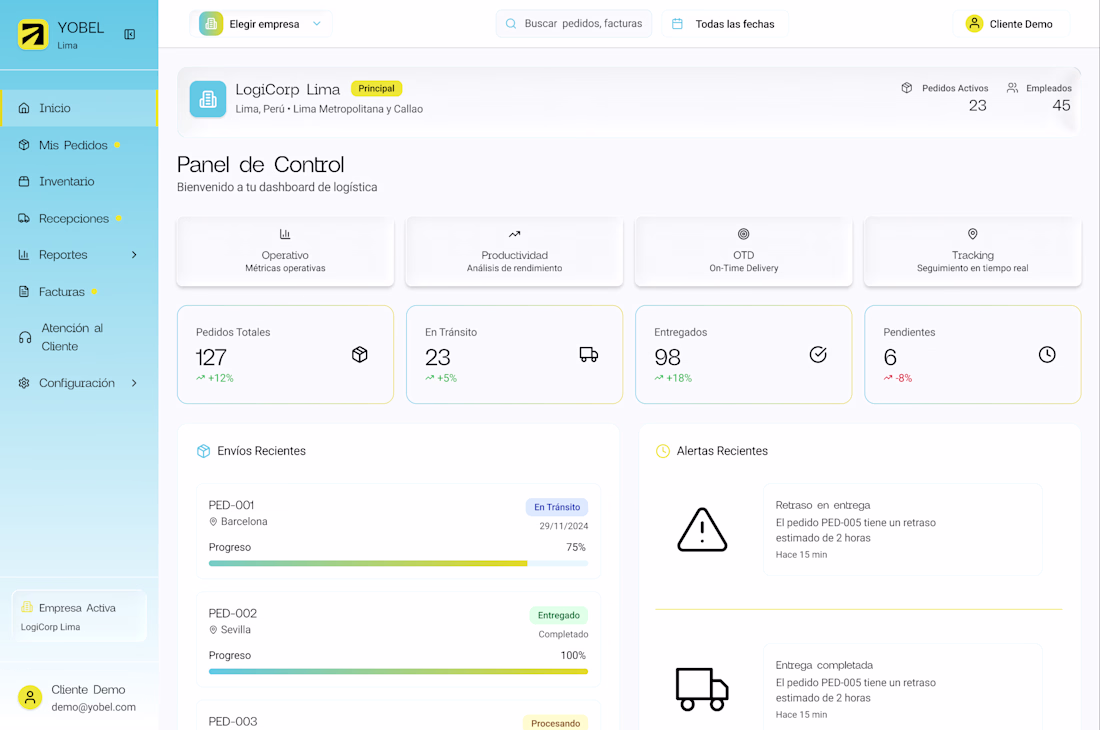Select the Productividad analysis tab
Screen dimensions: 1100x730
pyautogui.click(x=514, y=252)
